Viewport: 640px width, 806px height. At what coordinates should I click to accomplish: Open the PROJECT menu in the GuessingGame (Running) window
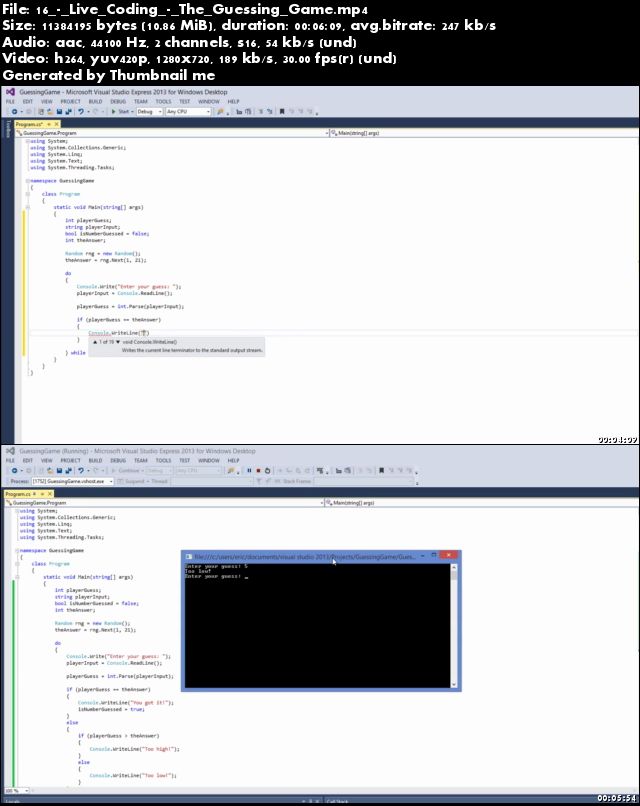click(70, 461)
